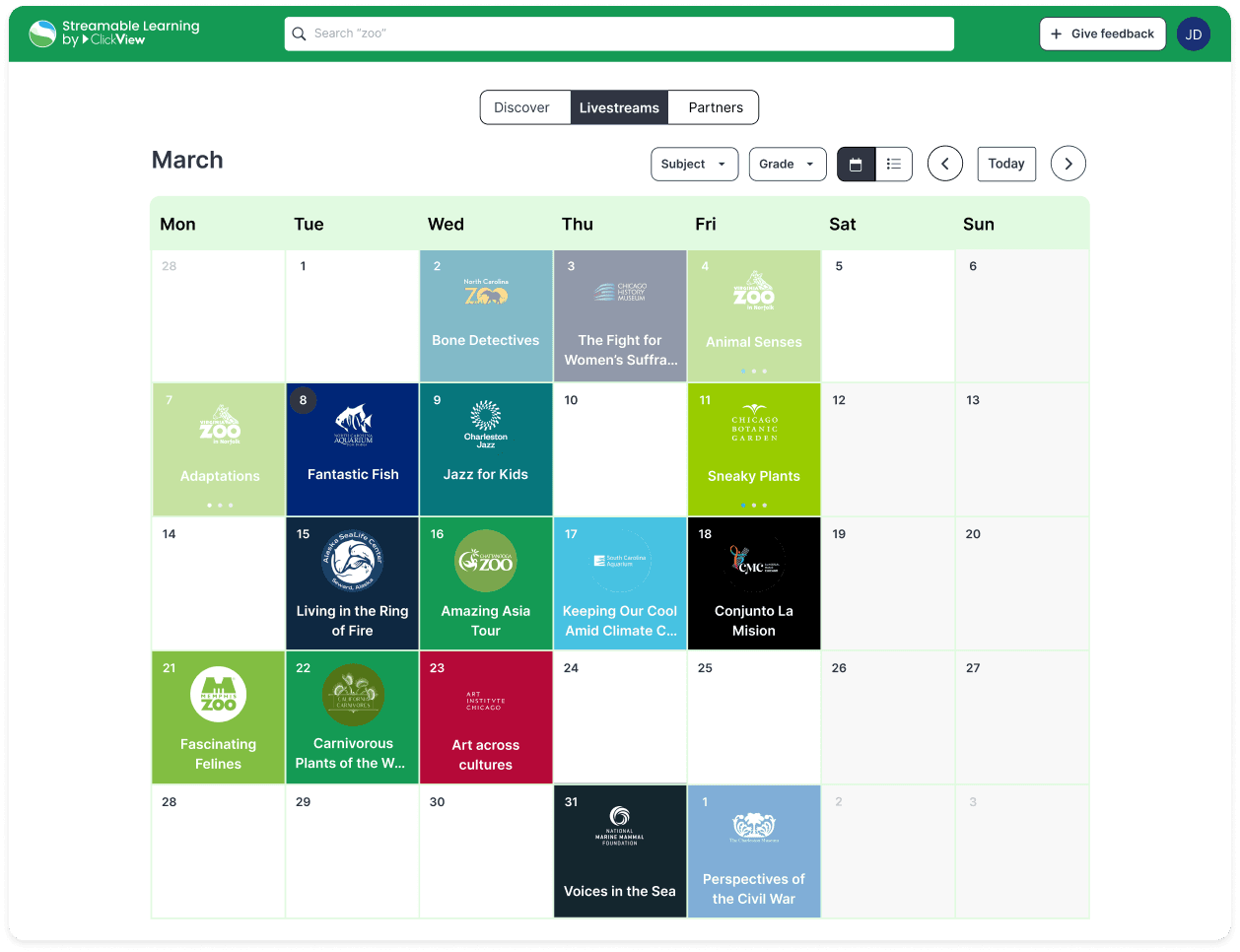Viewport: 1240px width, 952px height.
Task: Click the empty March 10 cell date
Action: [571, 400]
